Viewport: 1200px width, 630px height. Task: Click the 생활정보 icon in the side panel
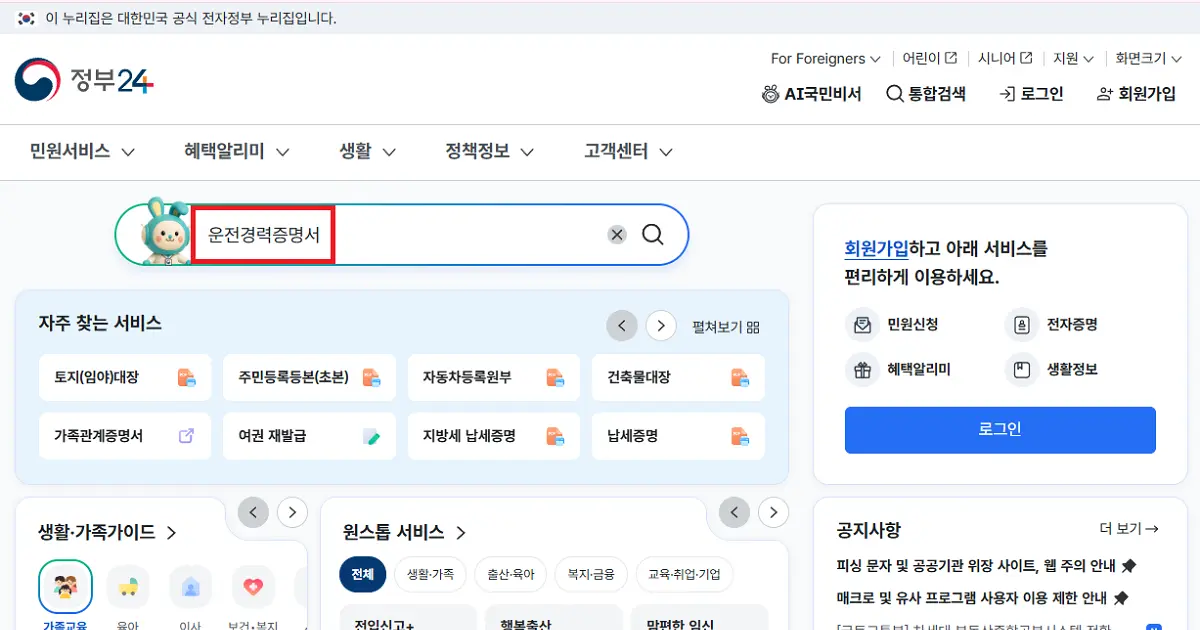click(x=1021, y=370)
